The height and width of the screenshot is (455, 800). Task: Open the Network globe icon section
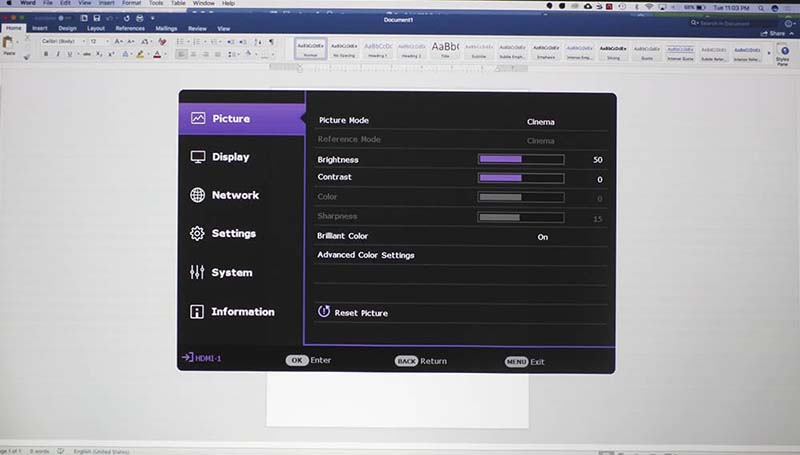pos(197,195)
